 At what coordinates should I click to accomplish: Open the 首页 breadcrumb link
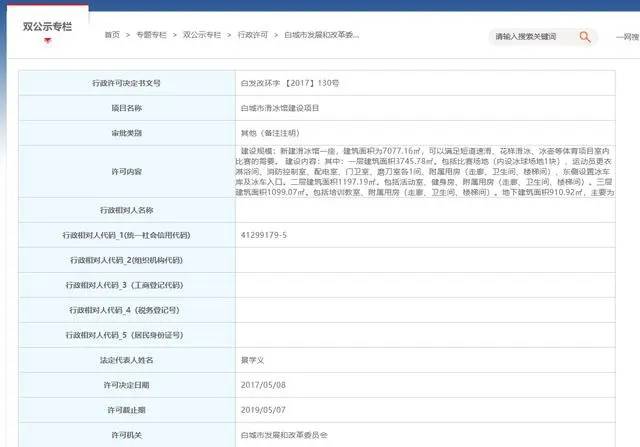(112, 35)
